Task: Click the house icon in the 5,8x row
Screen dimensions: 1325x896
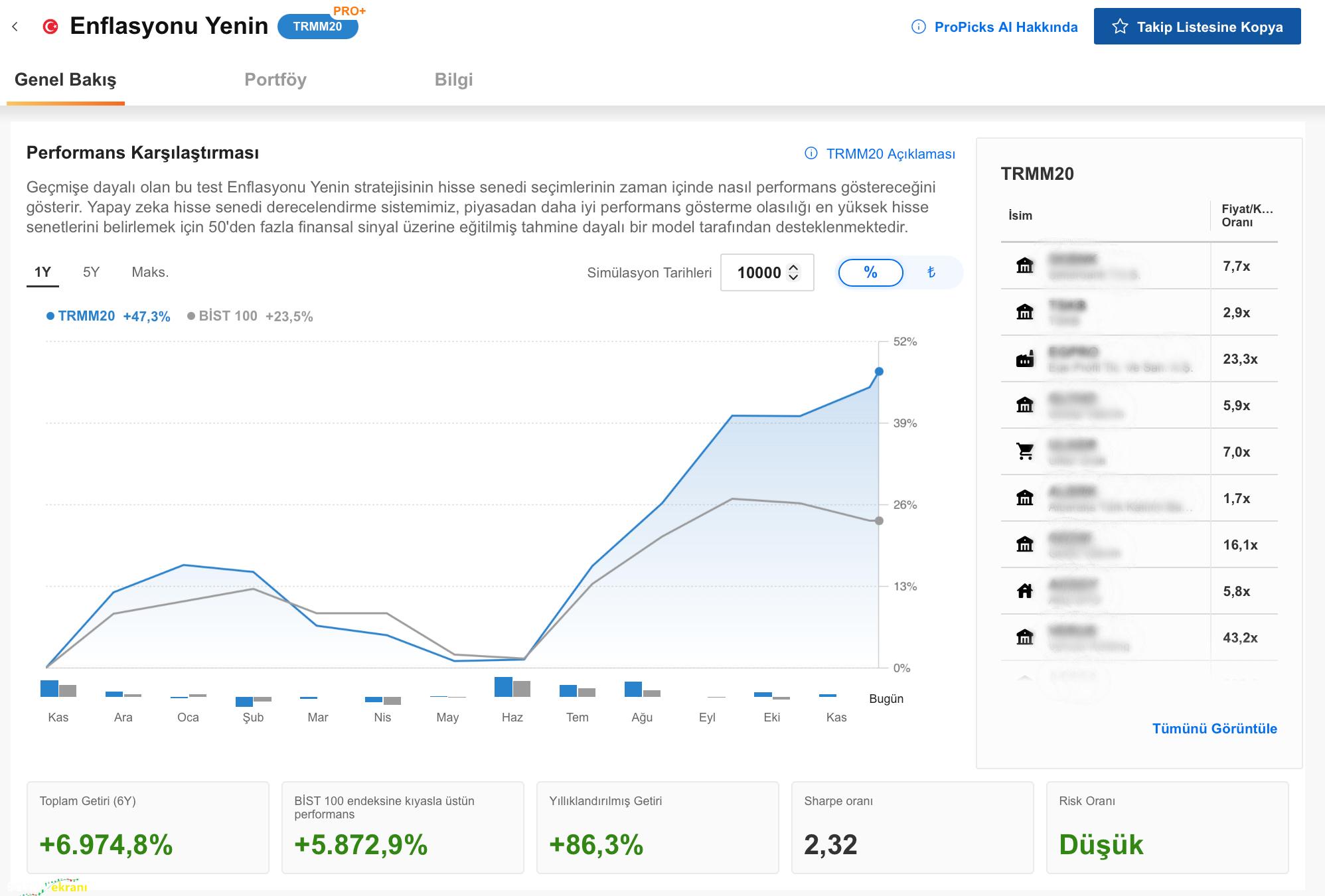Action: 1025,591
